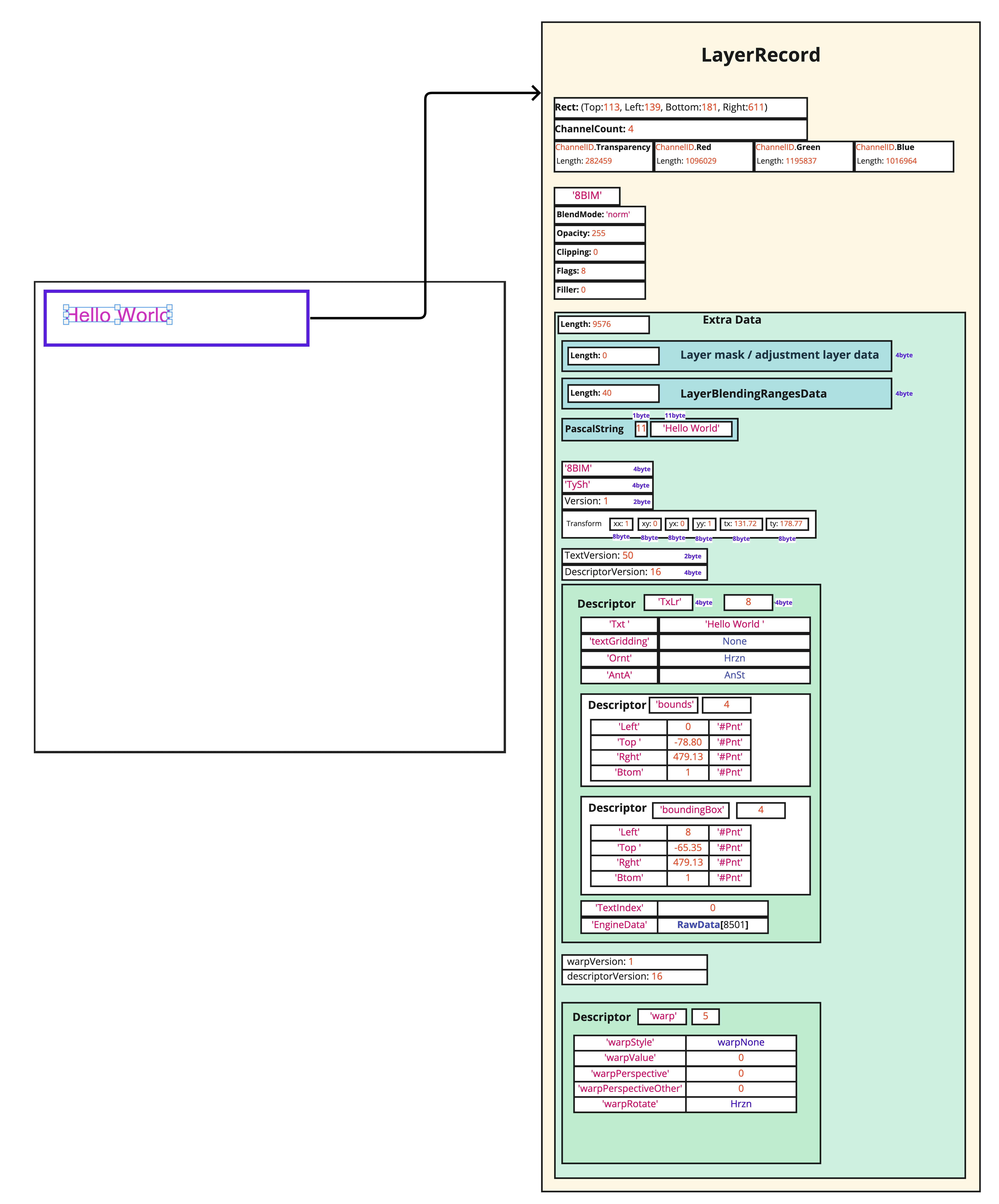Click the Transform xx: 1 cell
This screenshot has width=999, height=1204.
tap(621, 524)
